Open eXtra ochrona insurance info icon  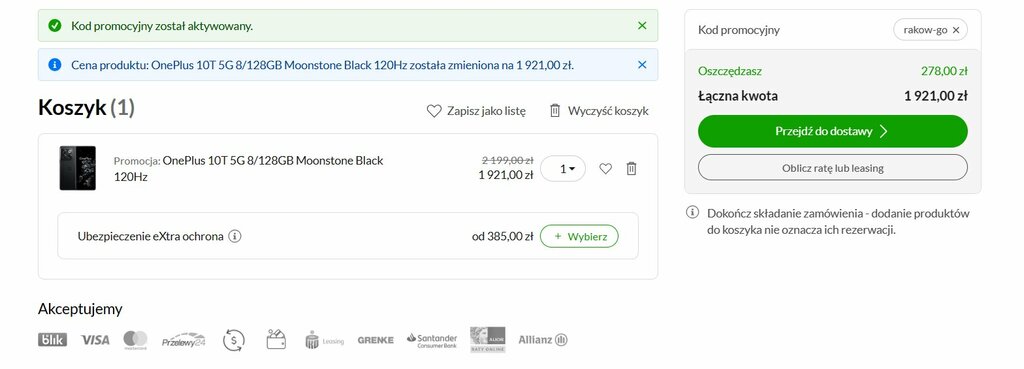[x=235, y=236]
